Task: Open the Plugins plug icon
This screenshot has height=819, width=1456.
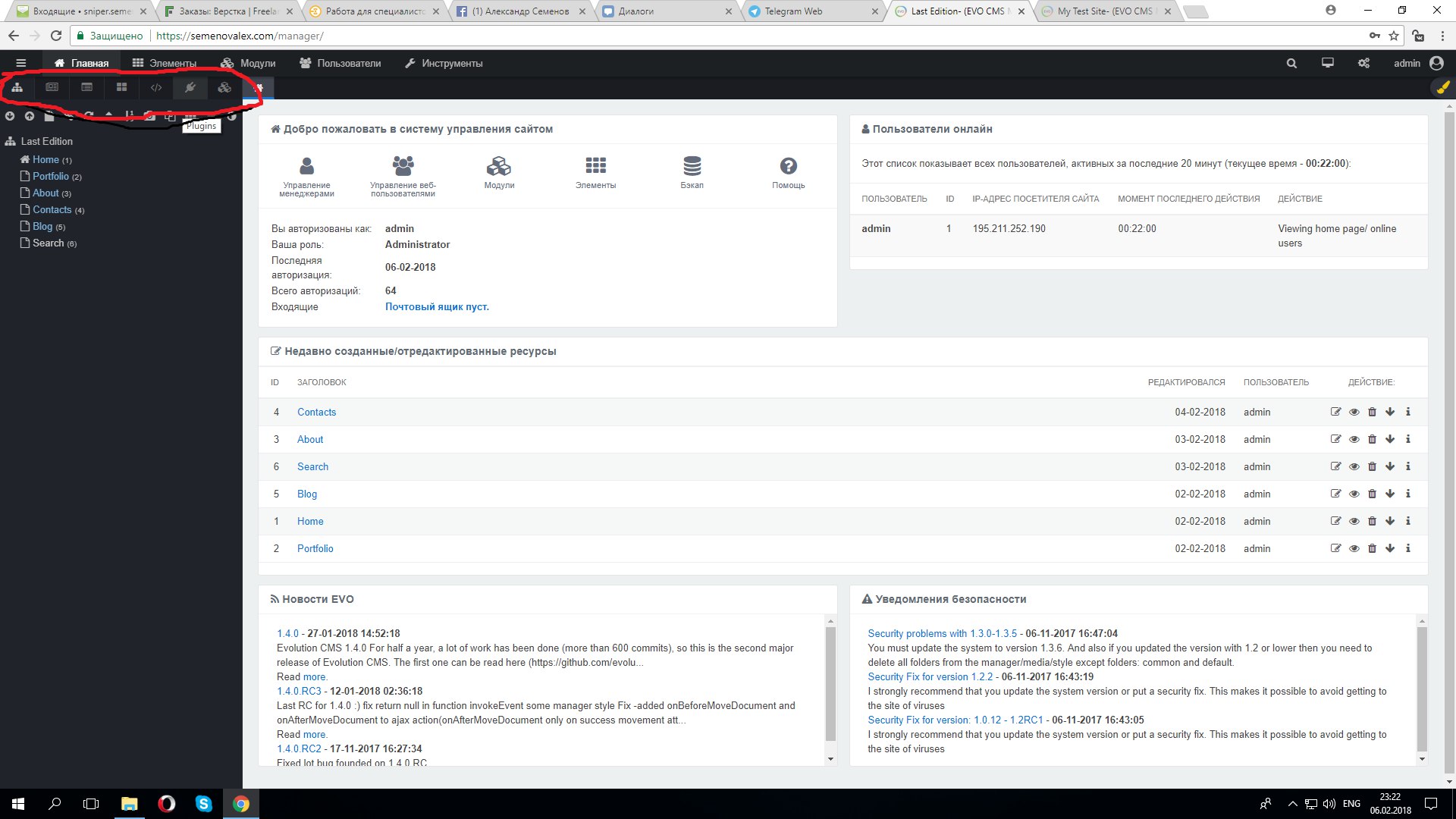Action: [x=190, y=88]
